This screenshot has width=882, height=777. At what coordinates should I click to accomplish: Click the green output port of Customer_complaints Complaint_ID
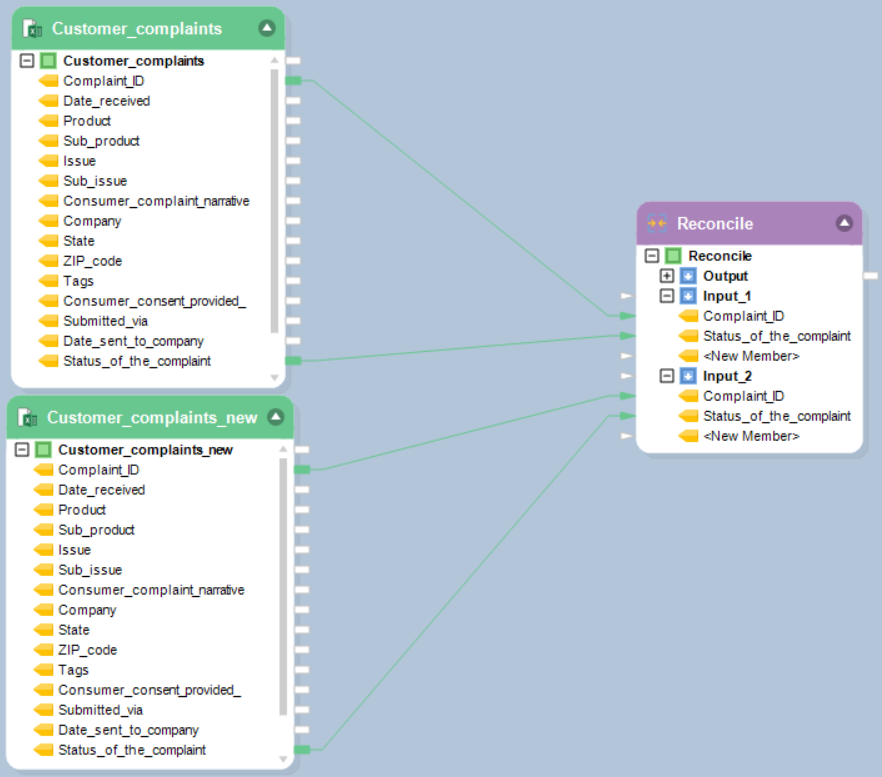coord(293,81)
